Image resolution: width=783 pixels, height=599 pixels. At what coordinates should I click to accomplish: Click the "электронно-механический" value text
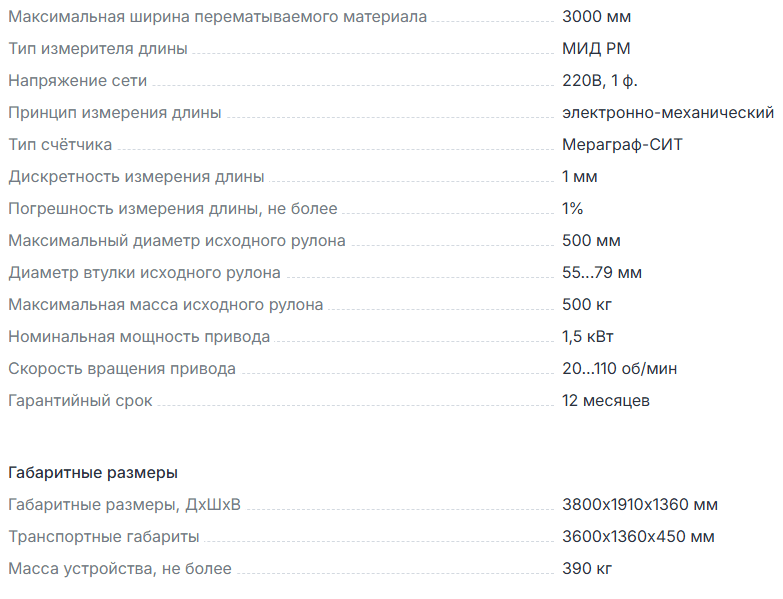pos(668,113)
